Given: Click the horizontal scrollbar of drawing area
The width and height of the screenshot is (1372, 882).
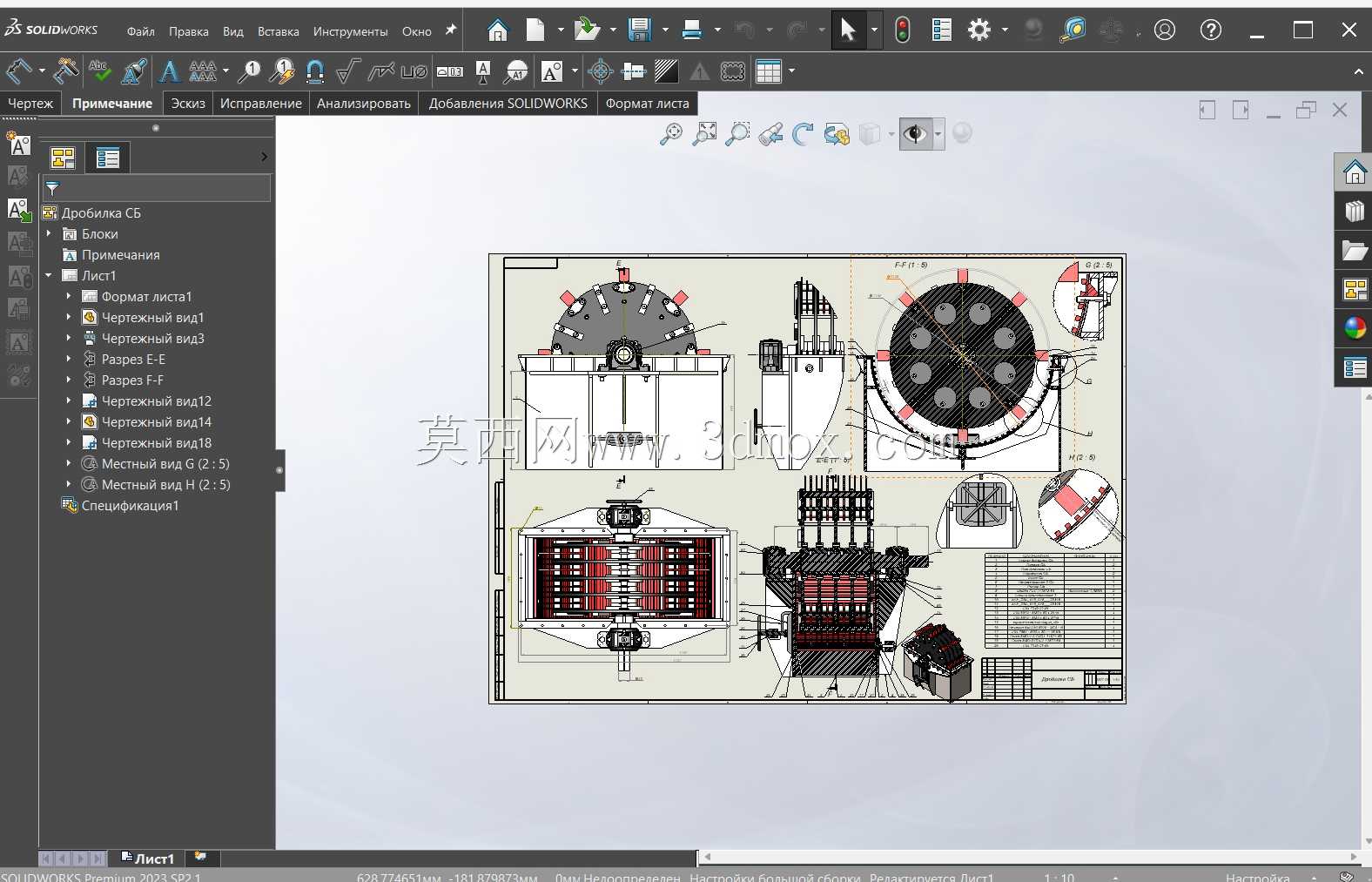Looking at the screenshot, I should tap(1031, 857).
